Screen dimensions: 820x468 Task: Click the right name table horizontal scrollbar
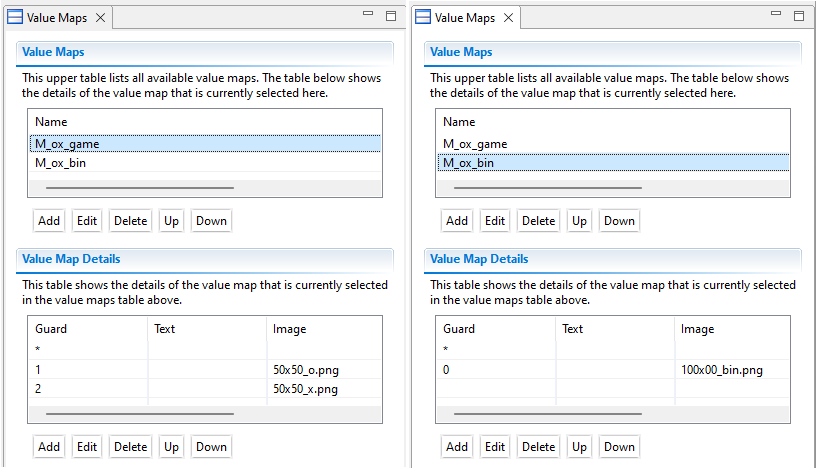[548, 188]
